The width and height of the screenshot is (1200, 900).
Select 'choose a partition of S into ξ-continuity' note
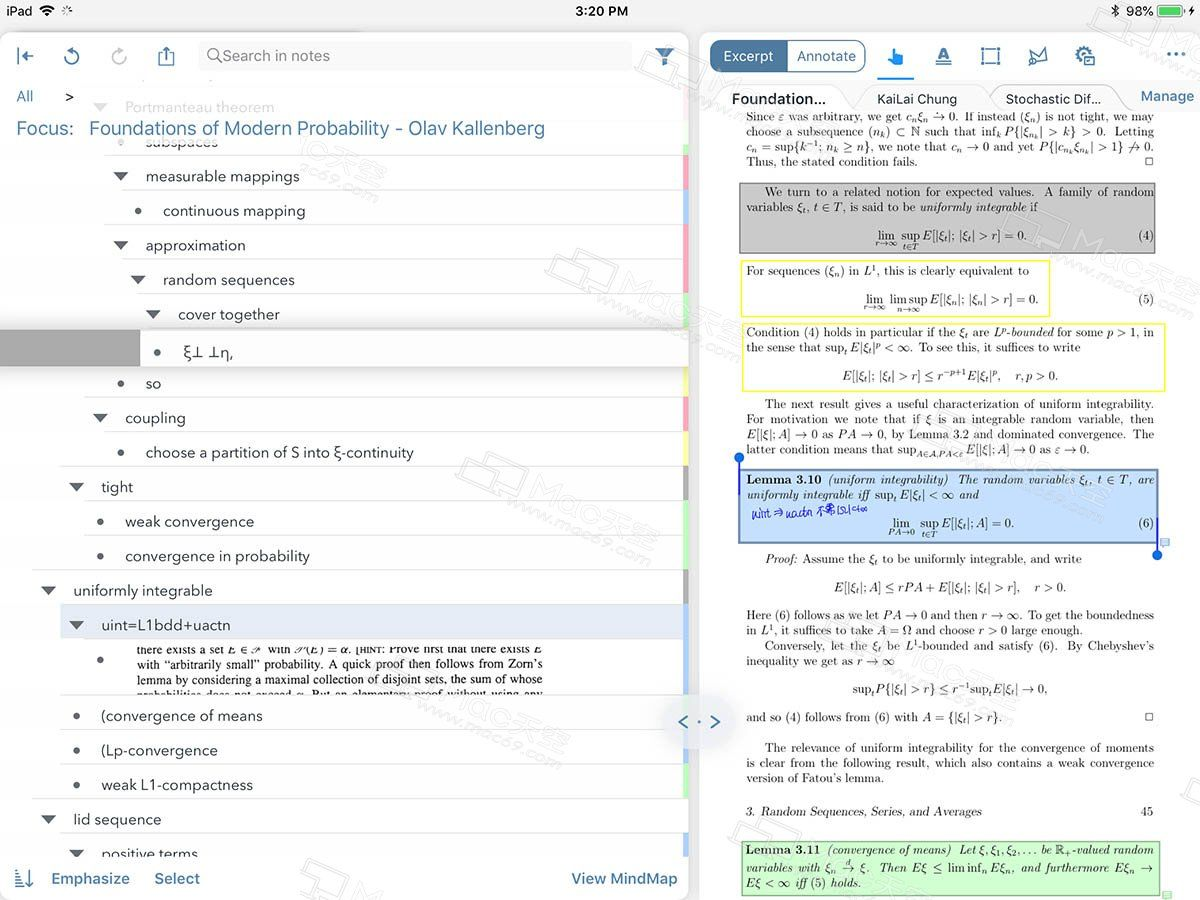[x=279, y=453]
